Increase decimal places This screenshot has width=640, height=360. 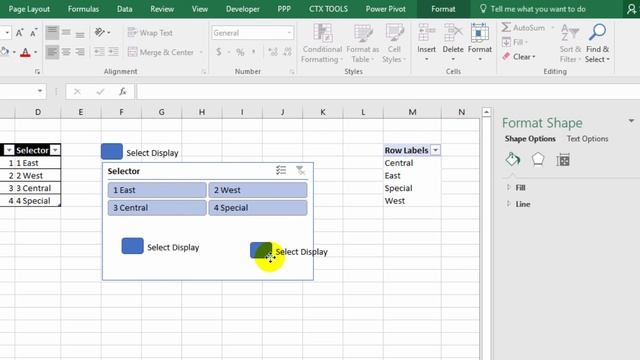273,52
